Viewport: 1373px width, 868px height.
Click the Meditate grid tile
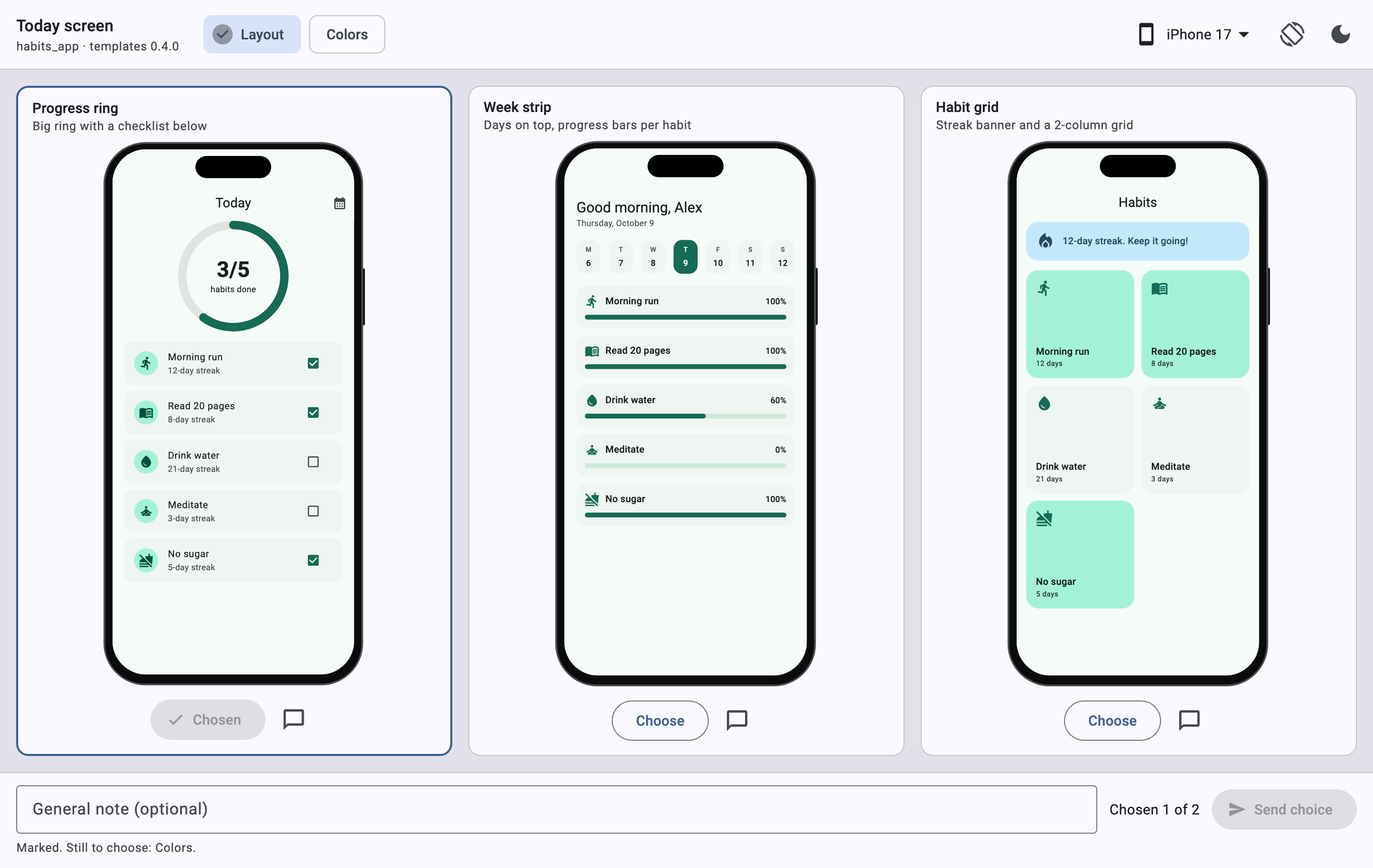(x=1195, y=439)
